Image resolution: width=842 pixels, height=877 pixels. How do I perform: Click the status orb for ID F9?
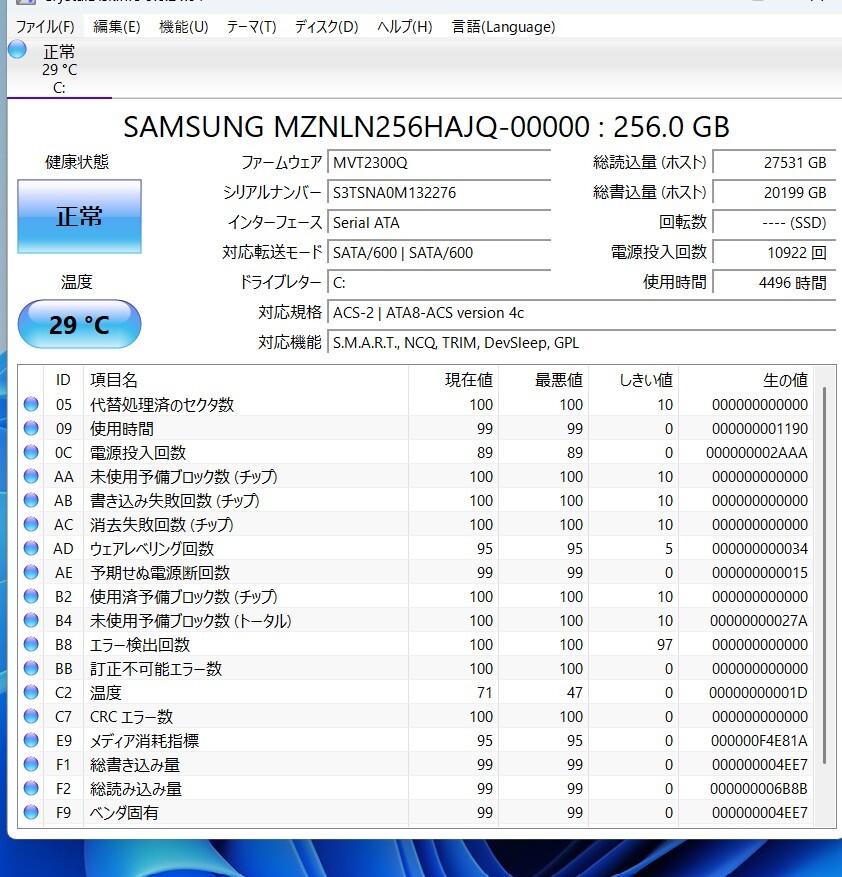point(31,812)
